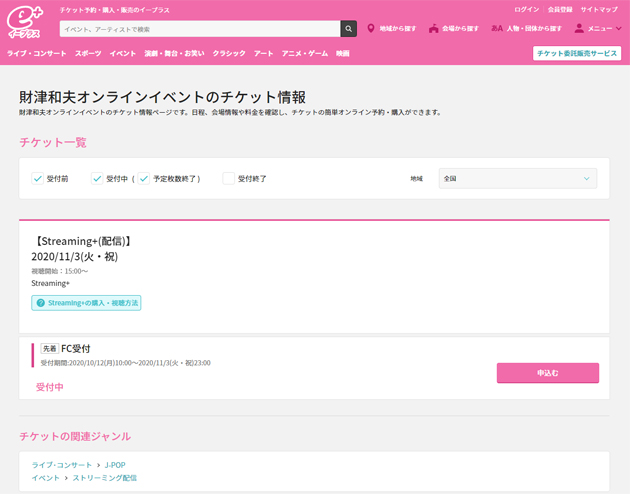Click the user menu person icon
Screen dimensions: 630x494
click(579, 29)
